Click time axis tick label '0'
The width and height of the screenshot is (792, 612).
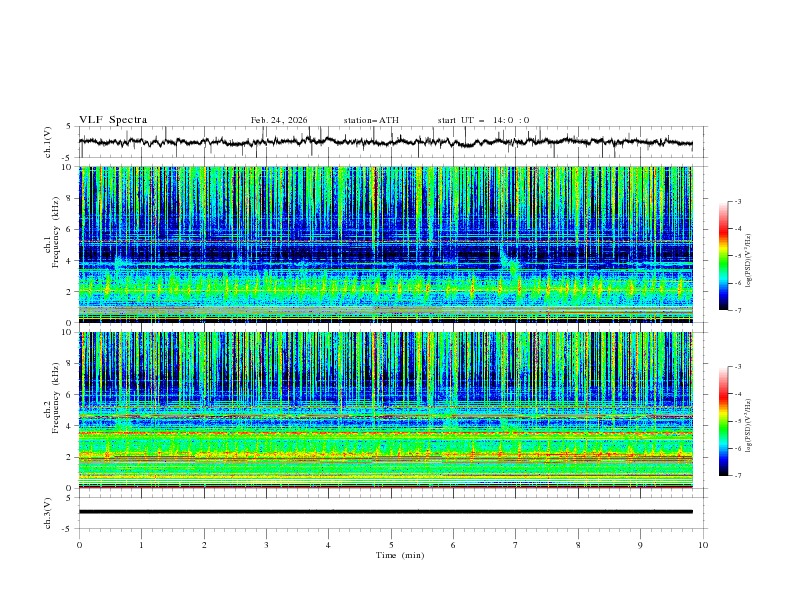[x=79, y=545]
